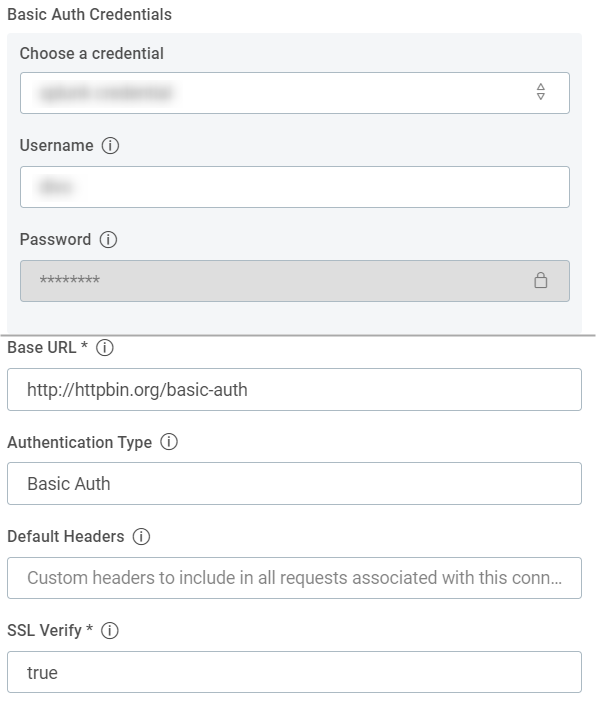Focus the Username input field

(295, 187)
